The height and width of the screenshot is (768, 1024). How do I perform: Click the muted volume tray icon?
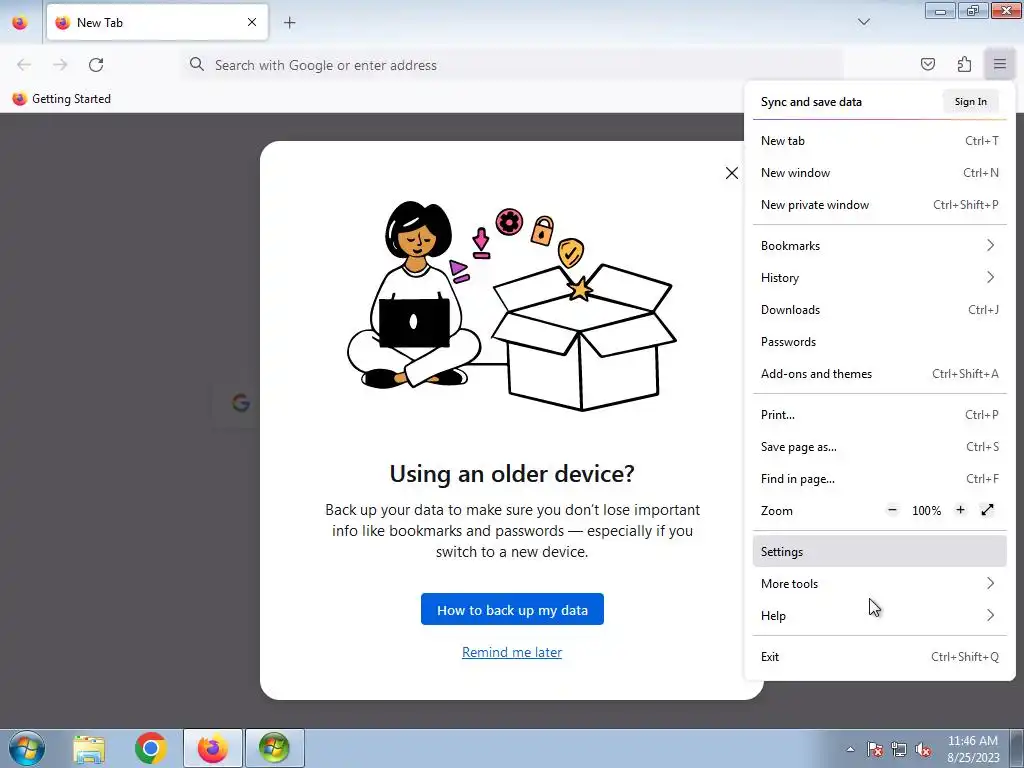[x=923, y=749]
